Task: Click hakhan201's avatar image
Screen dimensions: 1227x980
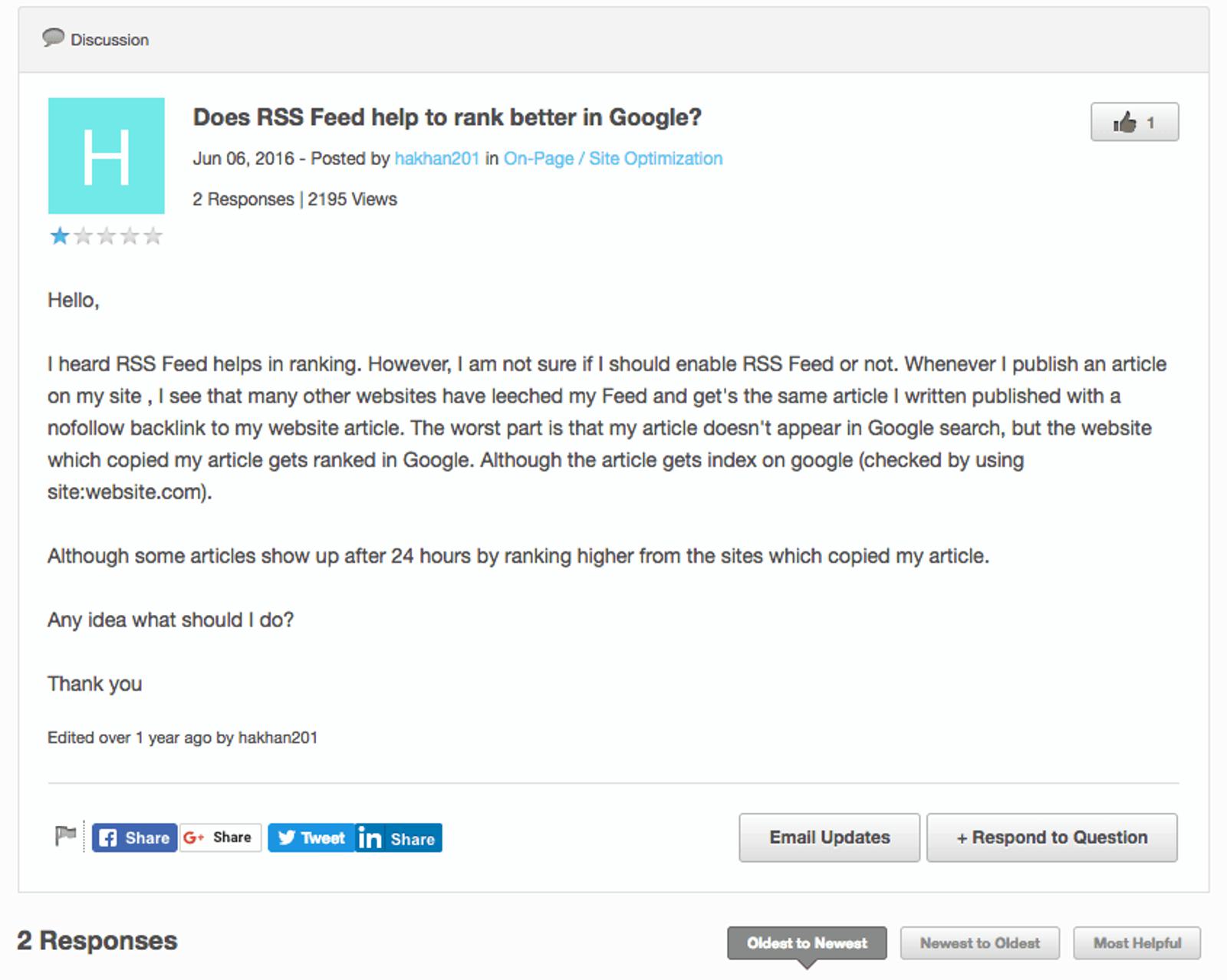Action: coord(107,156)
